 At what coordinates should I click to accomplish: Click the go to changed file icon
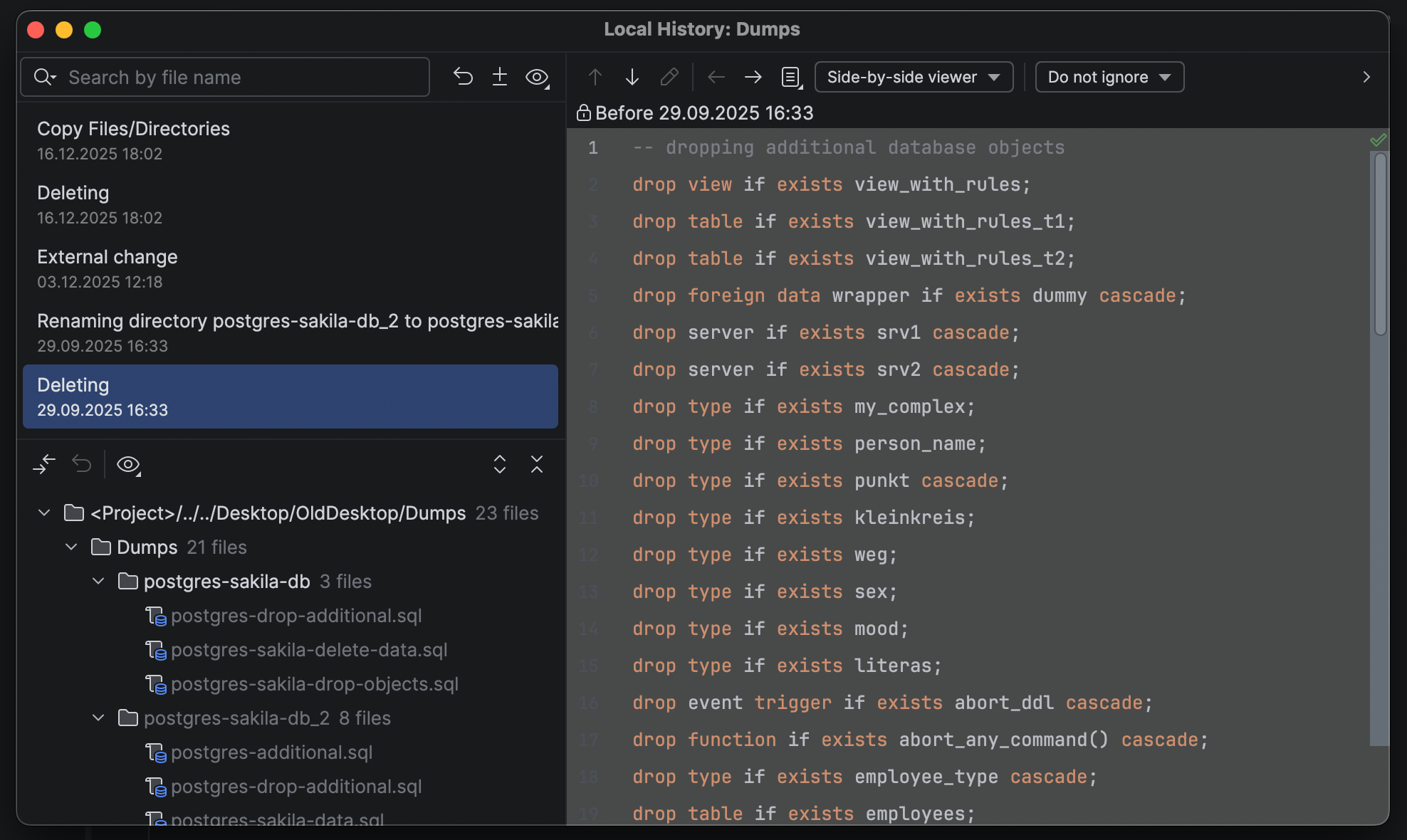click(791, 77)
